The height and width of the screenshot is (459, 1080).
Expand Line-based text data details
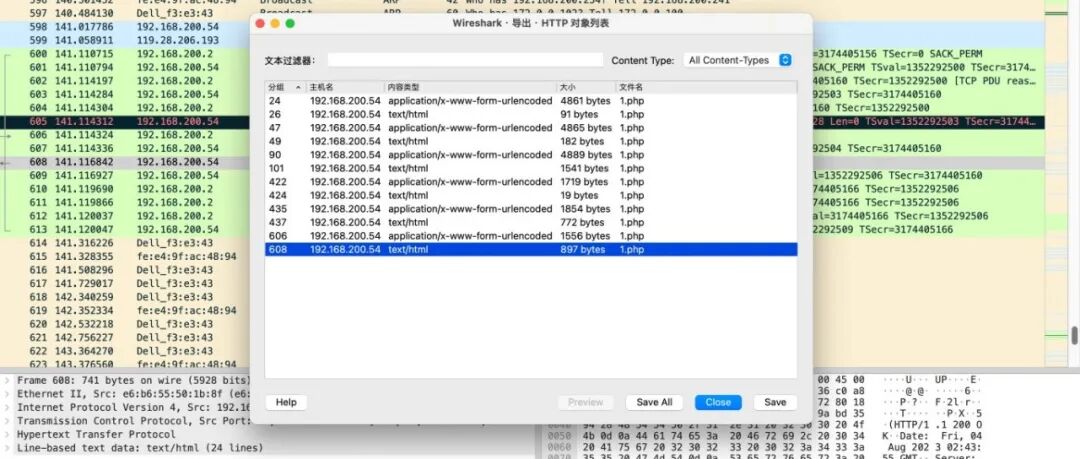pyautogui.click(x=8, y=448)
